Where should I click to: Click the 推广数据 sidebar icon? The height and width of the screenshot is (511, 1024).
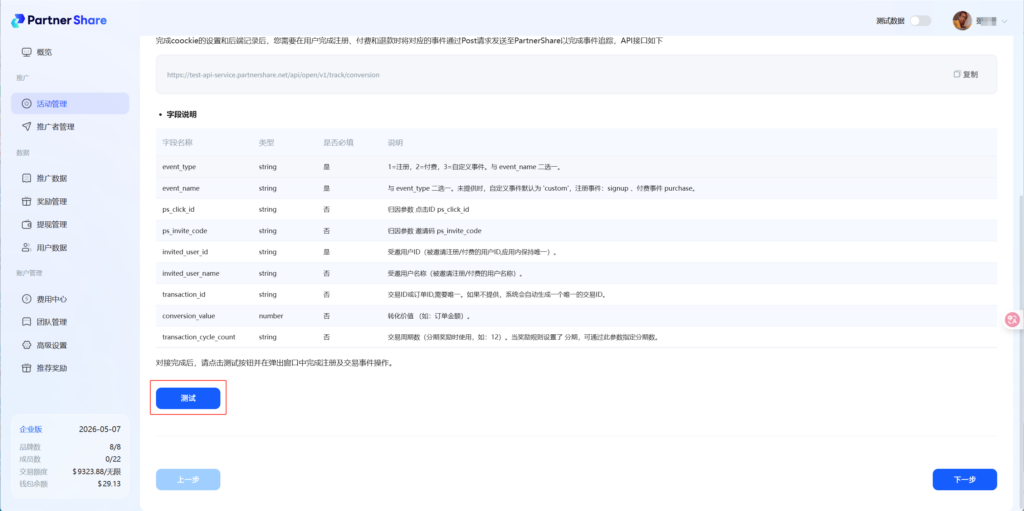pos(26,178)
